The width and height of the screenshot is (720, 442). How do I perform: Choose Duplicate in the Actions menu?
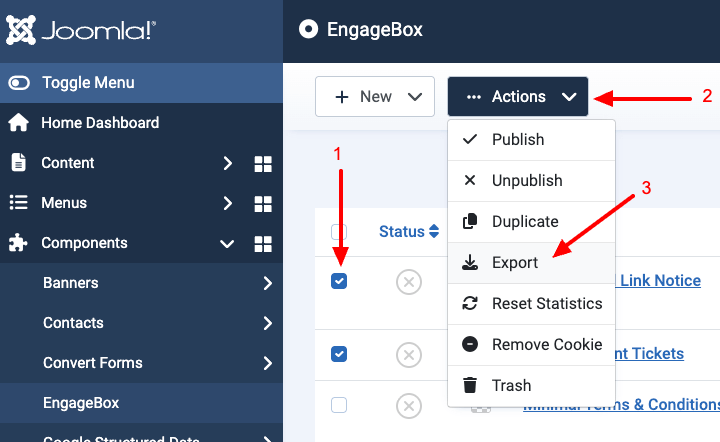point(531,222)
